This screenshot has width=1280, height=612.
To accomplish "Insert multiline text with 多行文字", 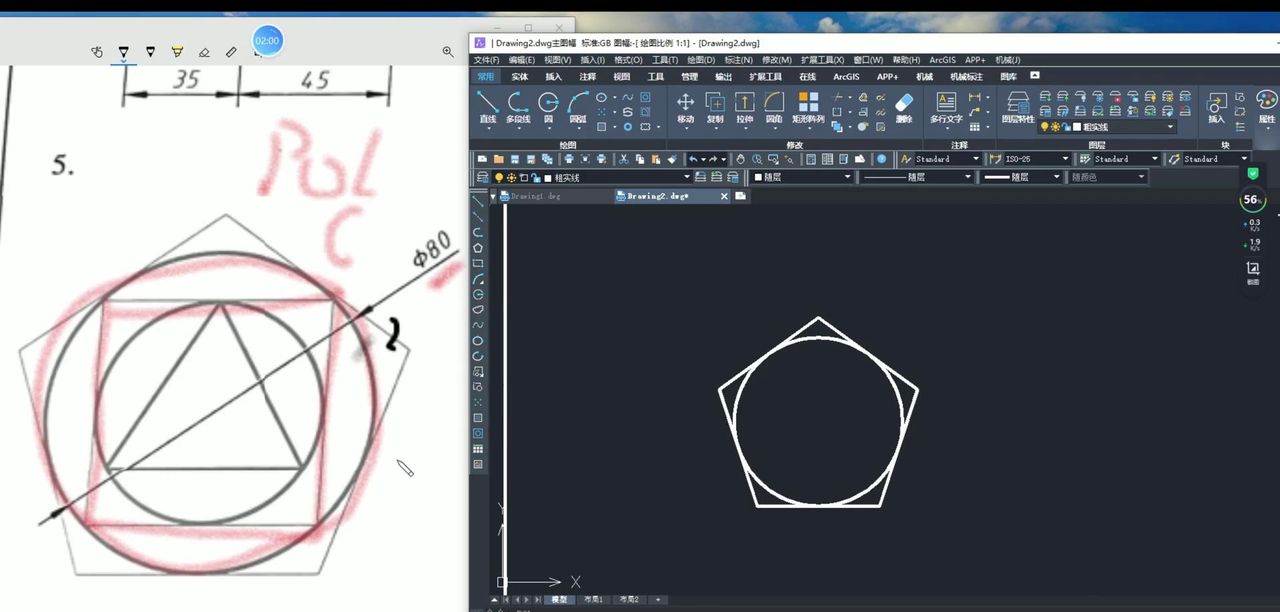I will [x=946, y=106].
